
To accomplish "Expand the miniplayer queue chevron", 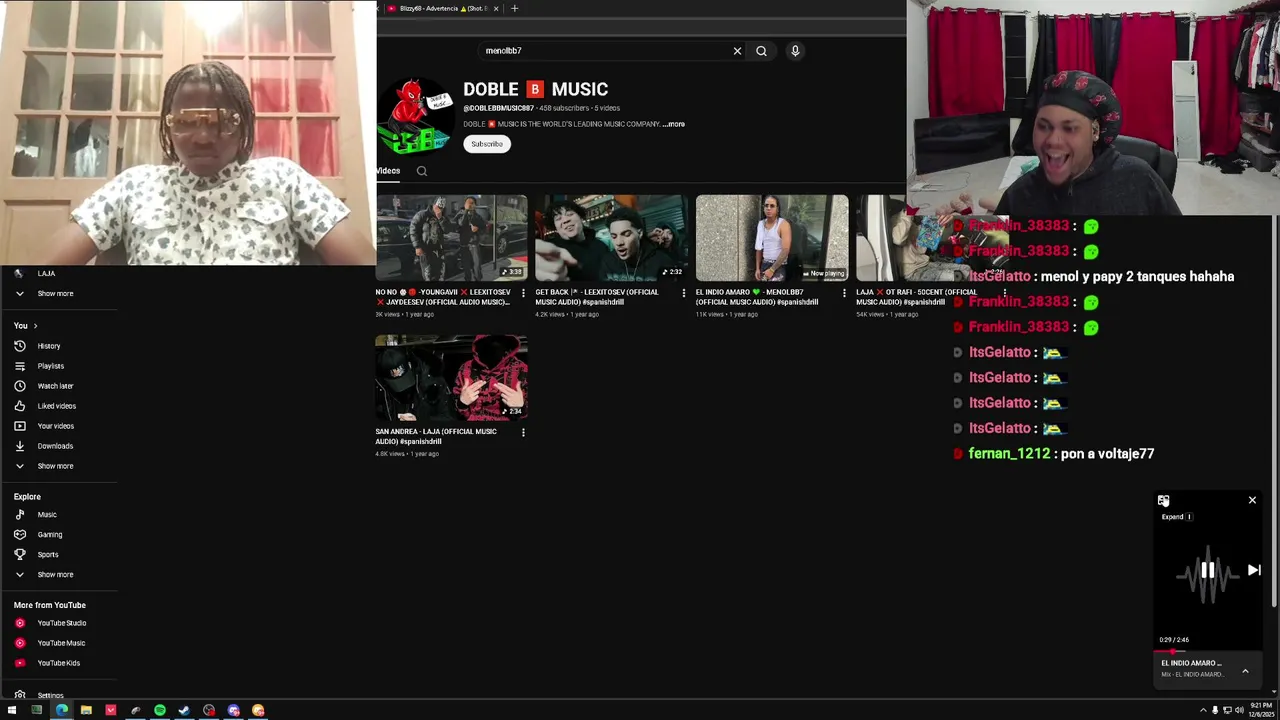I will 1245,671.
